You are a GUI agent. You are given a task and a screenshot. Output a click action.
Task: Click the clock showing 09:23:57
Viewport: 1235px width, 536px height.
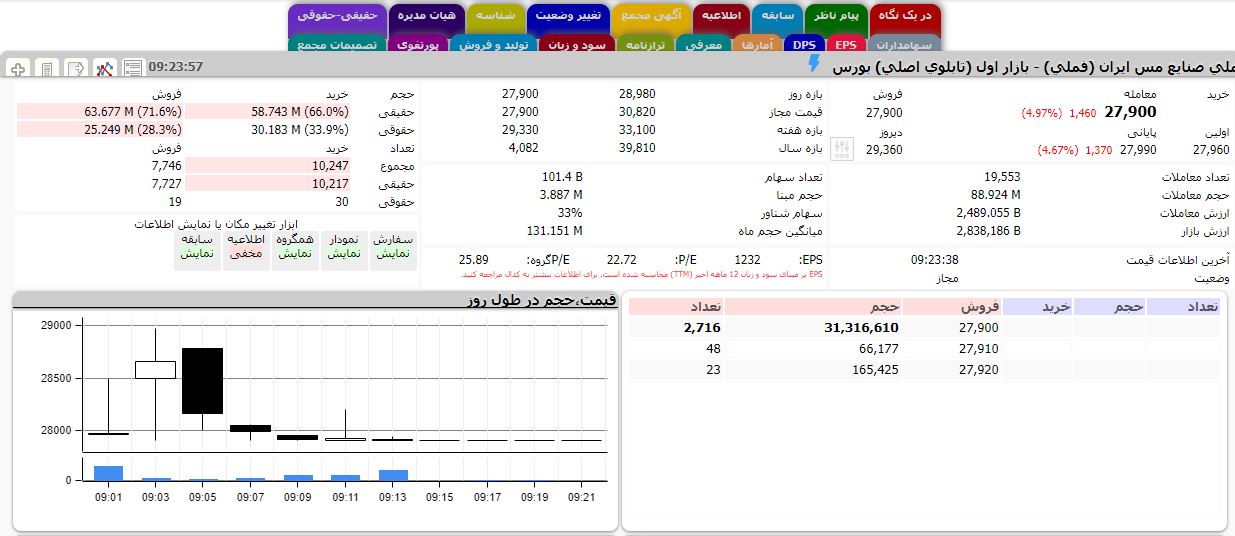176,67
